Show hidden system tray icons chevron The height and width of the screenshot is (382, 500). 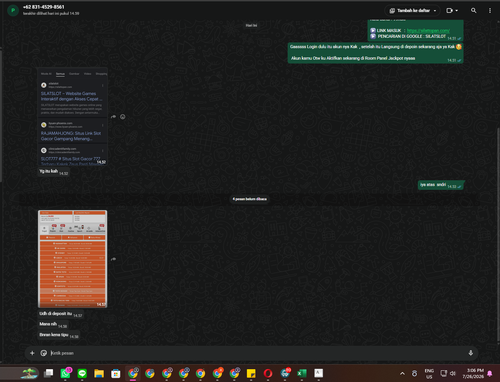pos(402,373)
